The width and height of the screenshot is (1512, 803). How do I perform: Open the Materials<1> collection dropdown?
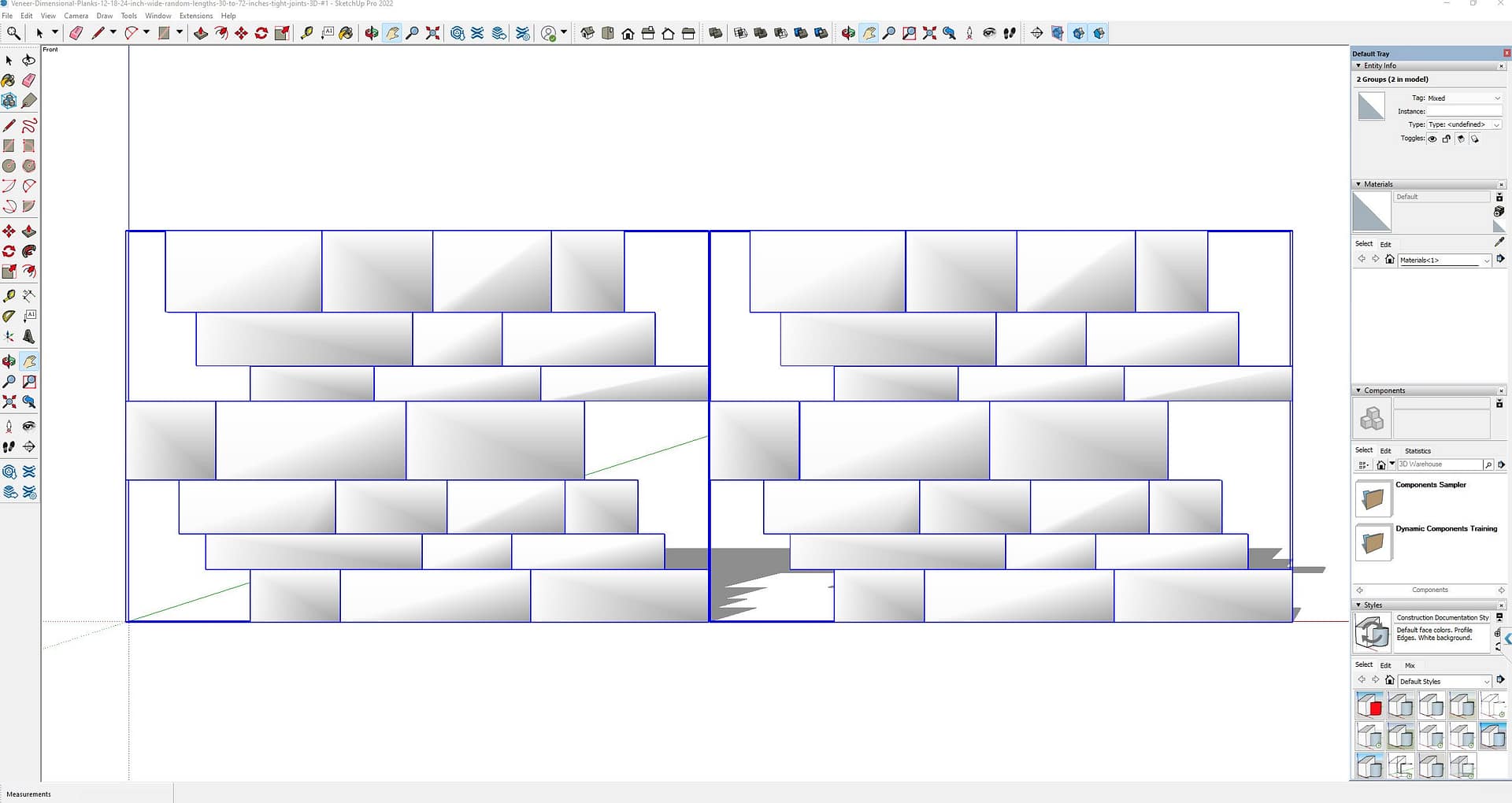point(1444,260)
